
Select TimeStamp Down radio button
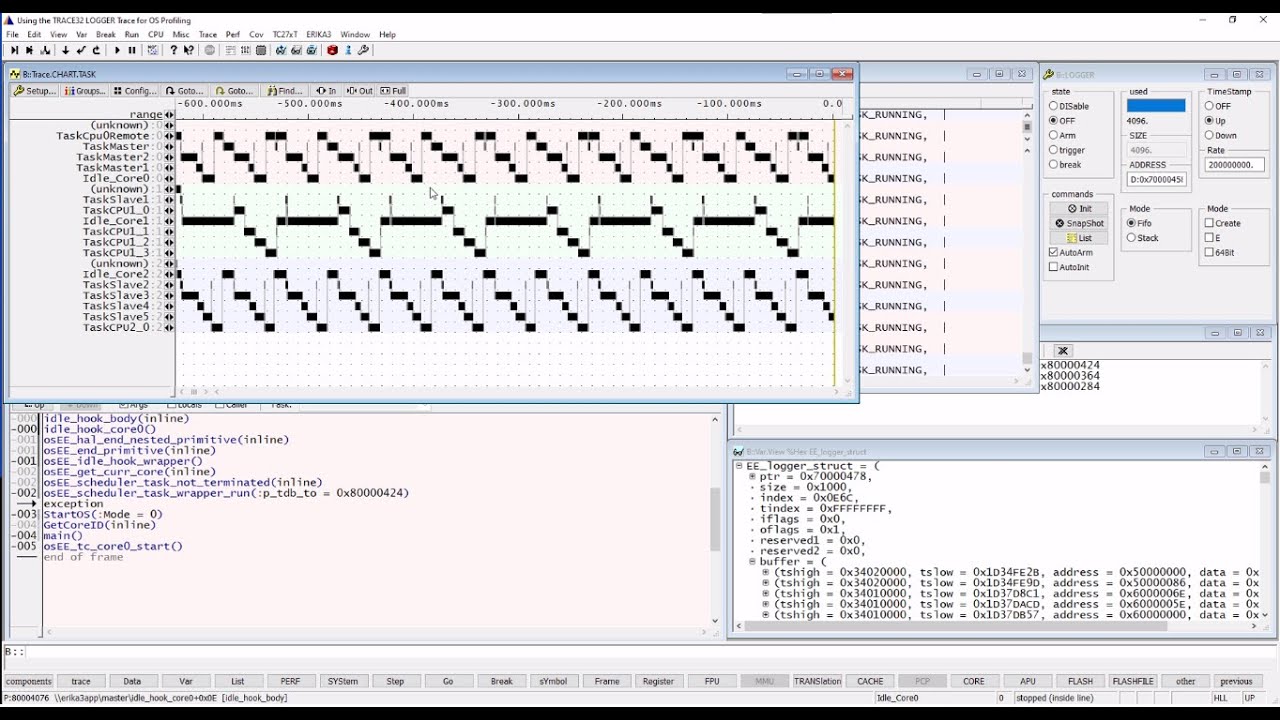(1221, 135)
